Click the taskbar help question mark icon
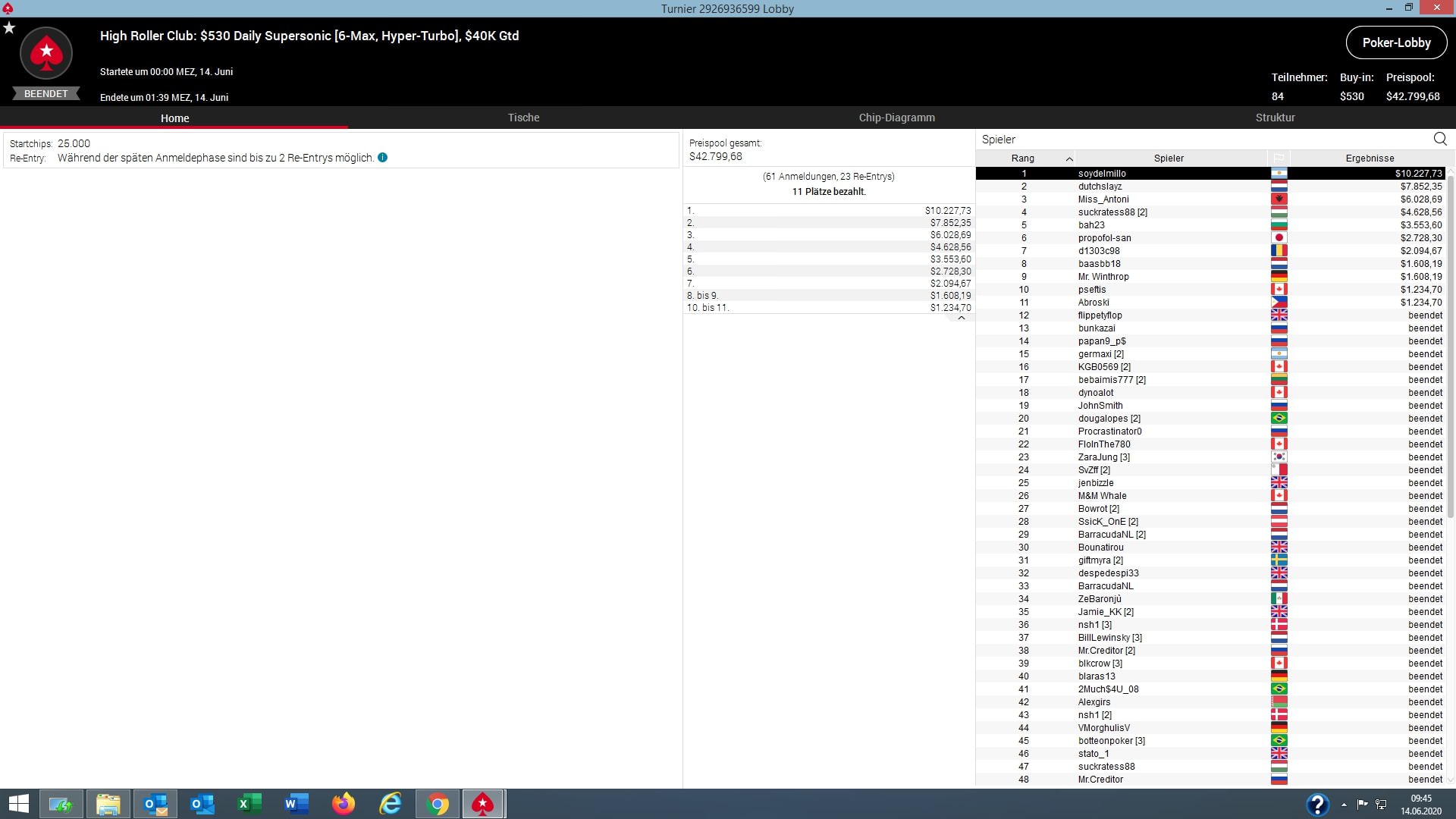The height and width of the screenshot is (819, 1456). (1317, 804)
